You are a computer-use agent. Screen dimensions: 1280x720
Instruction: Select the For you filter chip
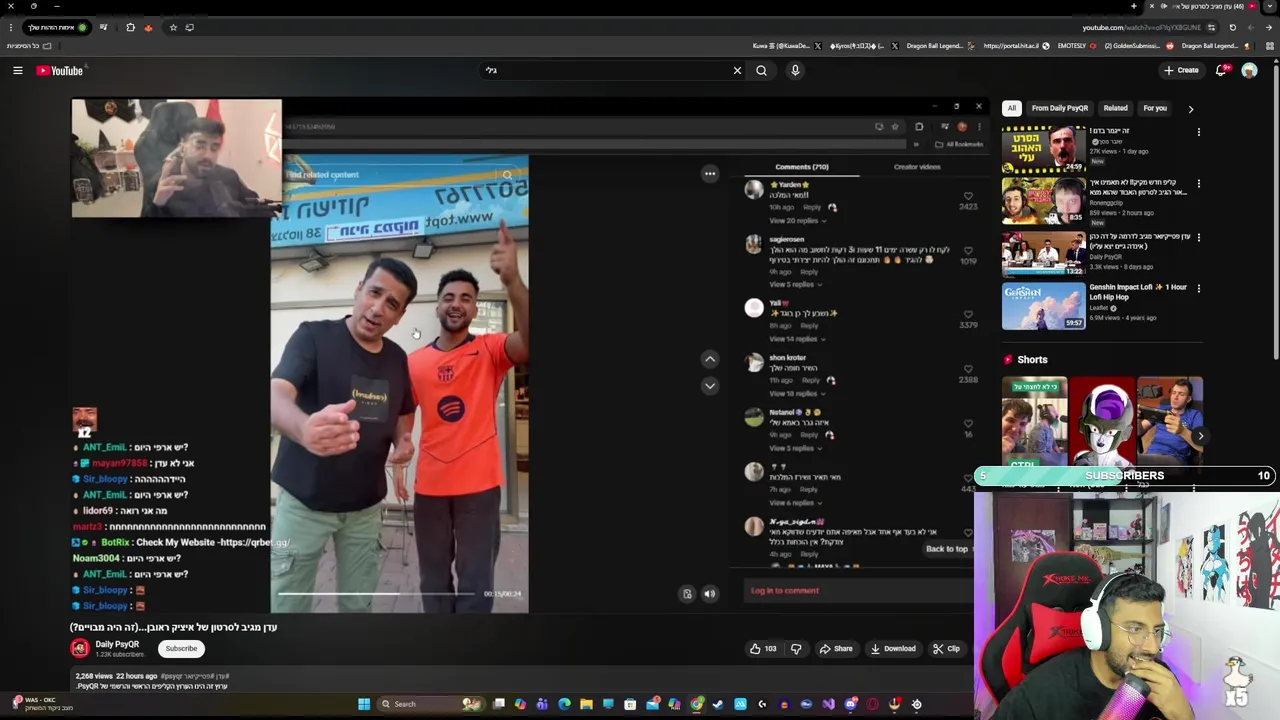(1155, 108)
